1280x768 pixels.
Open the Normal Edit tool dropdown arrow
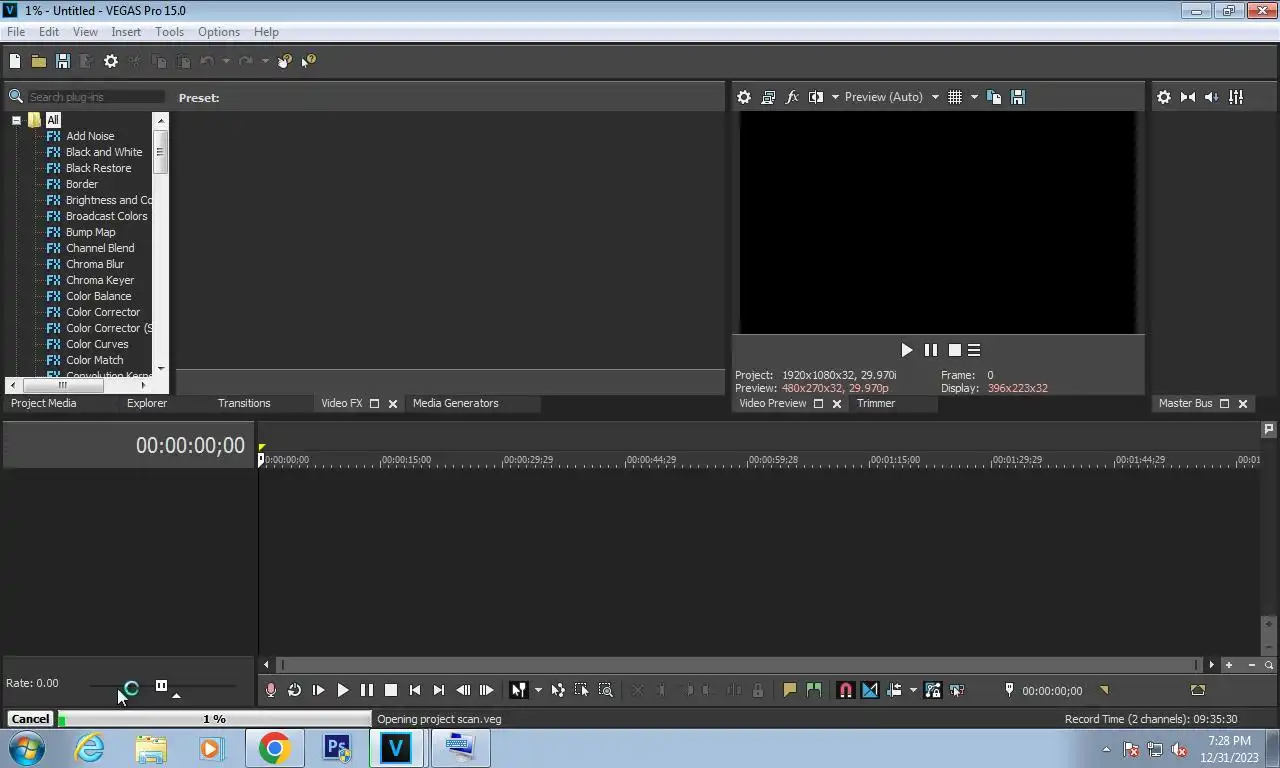point(538,690)
